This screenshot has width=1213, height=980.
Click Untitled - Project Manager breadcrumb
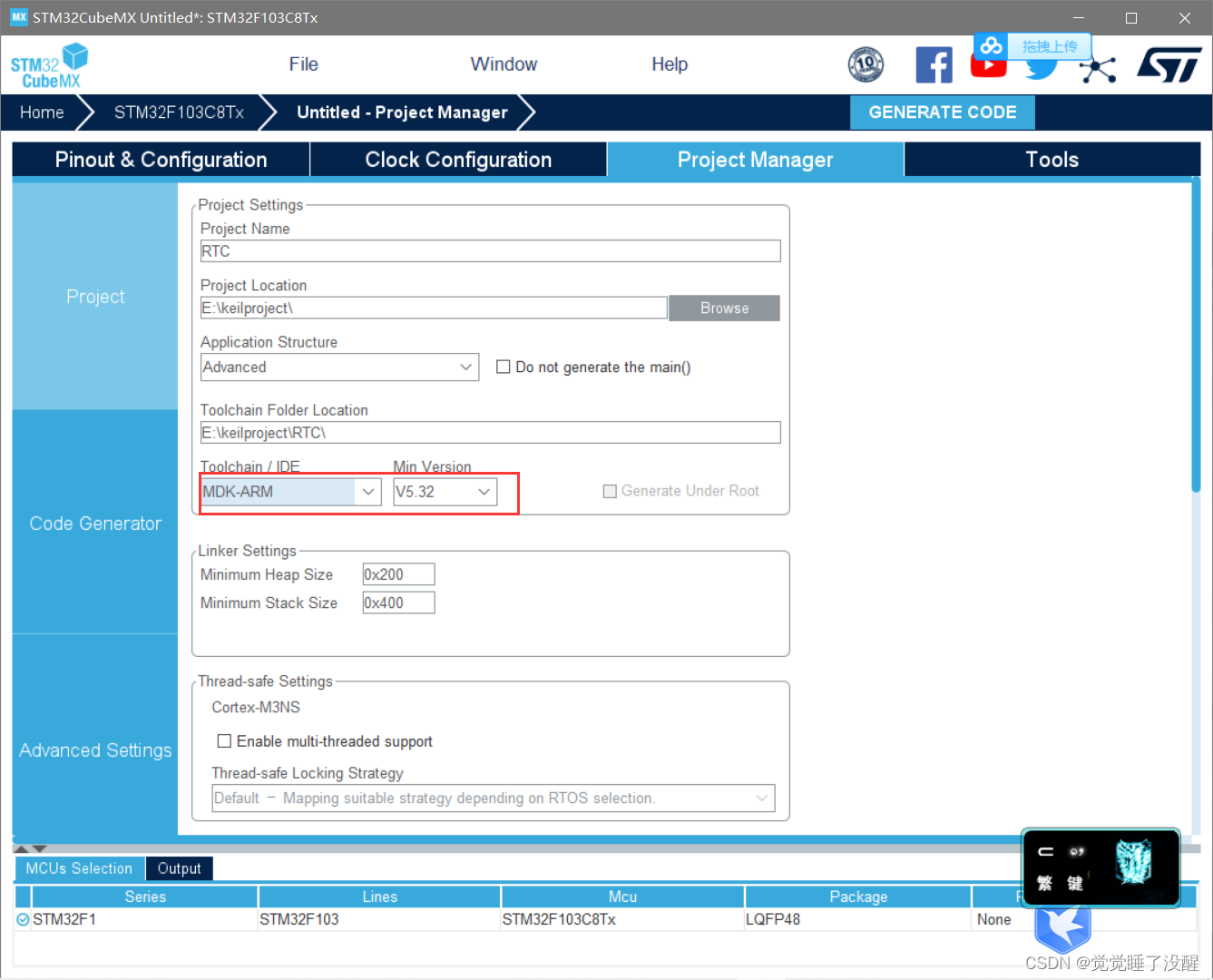[x=402, y=113]
